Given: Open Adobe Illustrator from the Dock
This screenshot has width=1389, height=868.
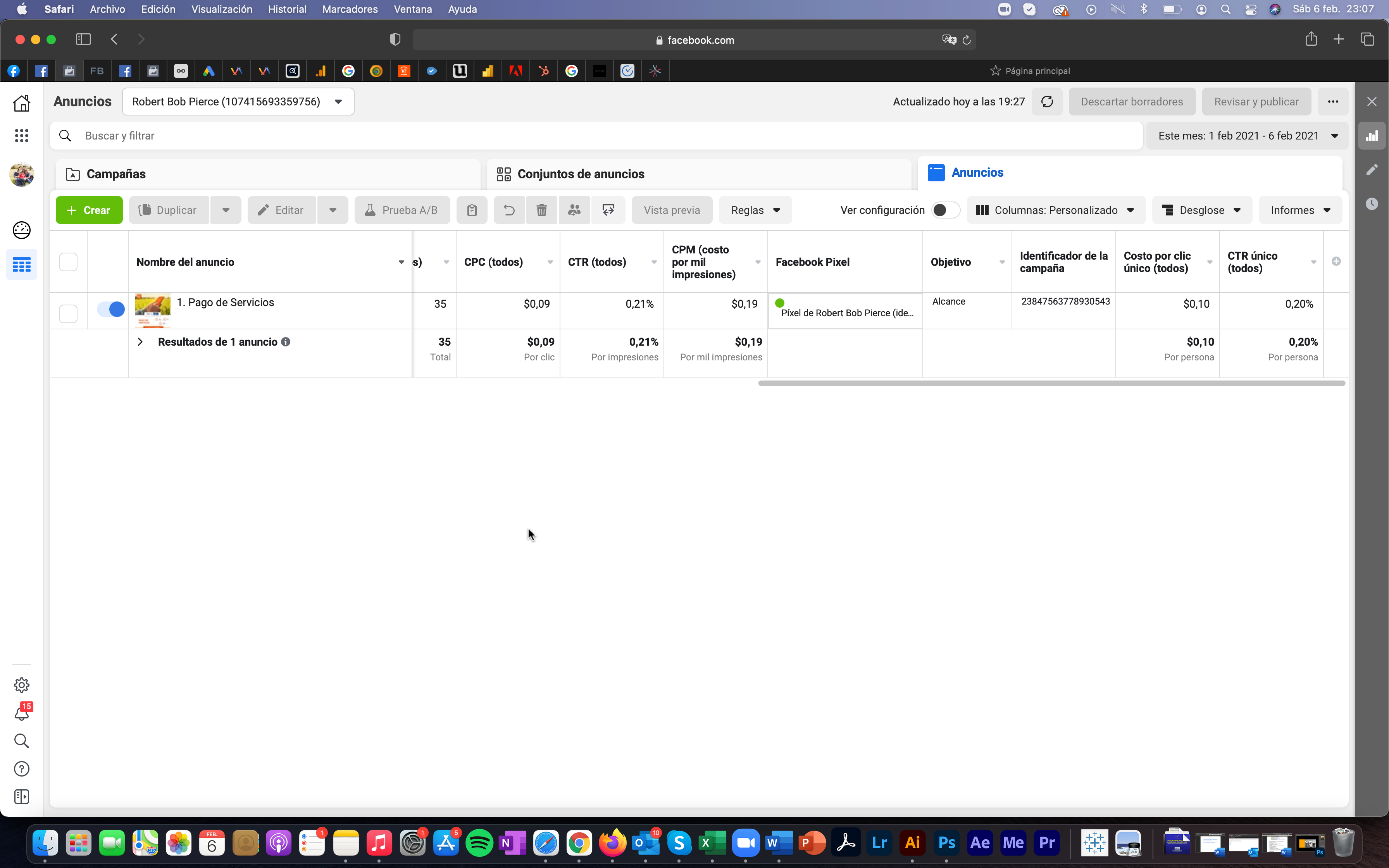Looking at the screenshot, I should (913, 843).
